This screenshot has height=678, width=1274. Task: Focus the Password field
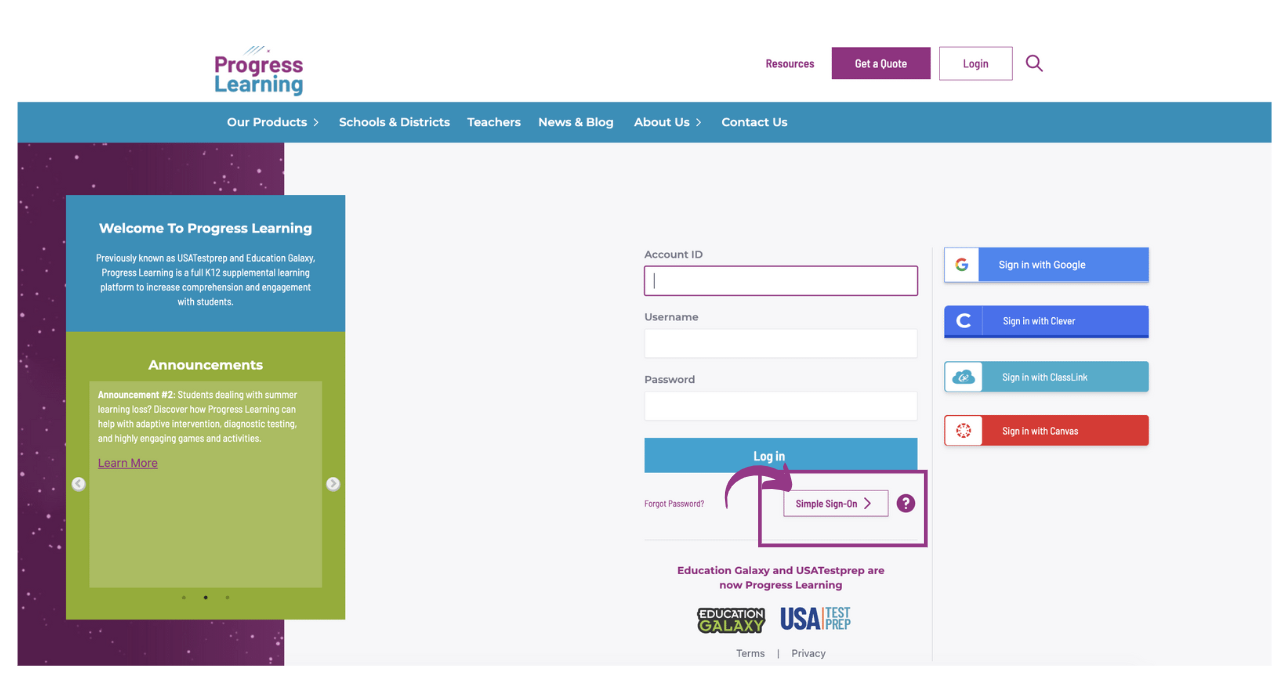[x=781, y=406]
